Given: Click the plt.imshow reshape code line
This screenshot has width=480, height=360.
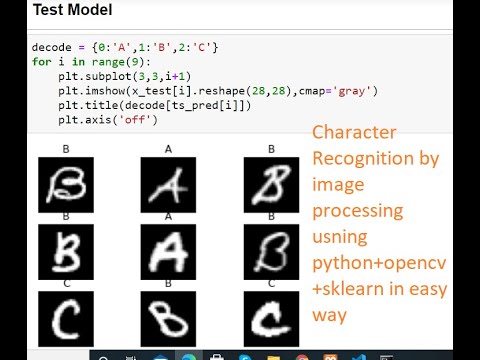Looking at the screenshot, I should [x=218, y=91].
